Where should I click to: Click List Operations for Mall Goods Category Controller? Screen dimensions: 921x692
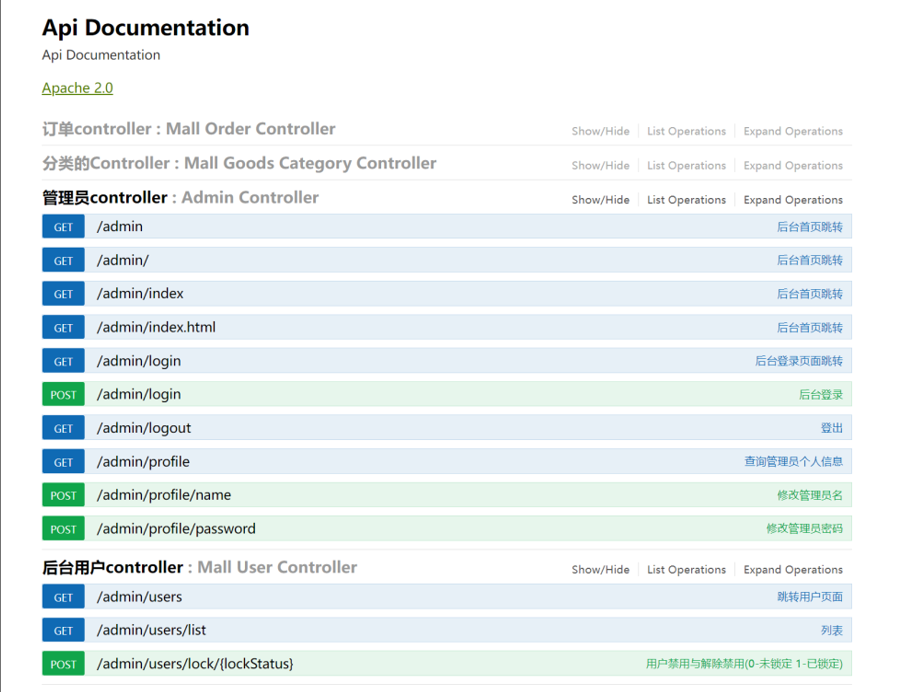(x=686, y=166)
